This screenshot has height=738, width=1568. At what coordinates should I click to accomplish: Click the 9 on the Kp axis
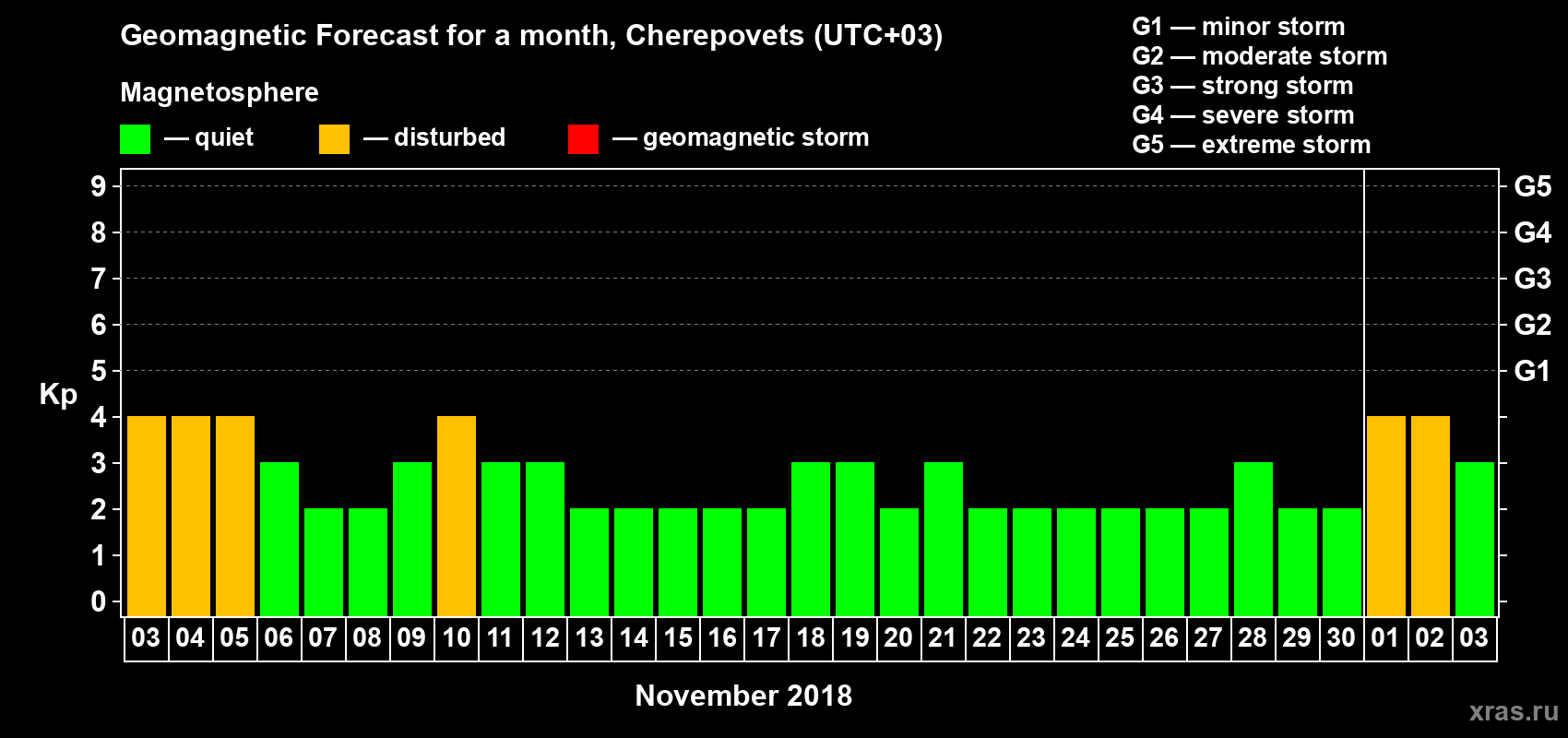[x=98, y=186]
